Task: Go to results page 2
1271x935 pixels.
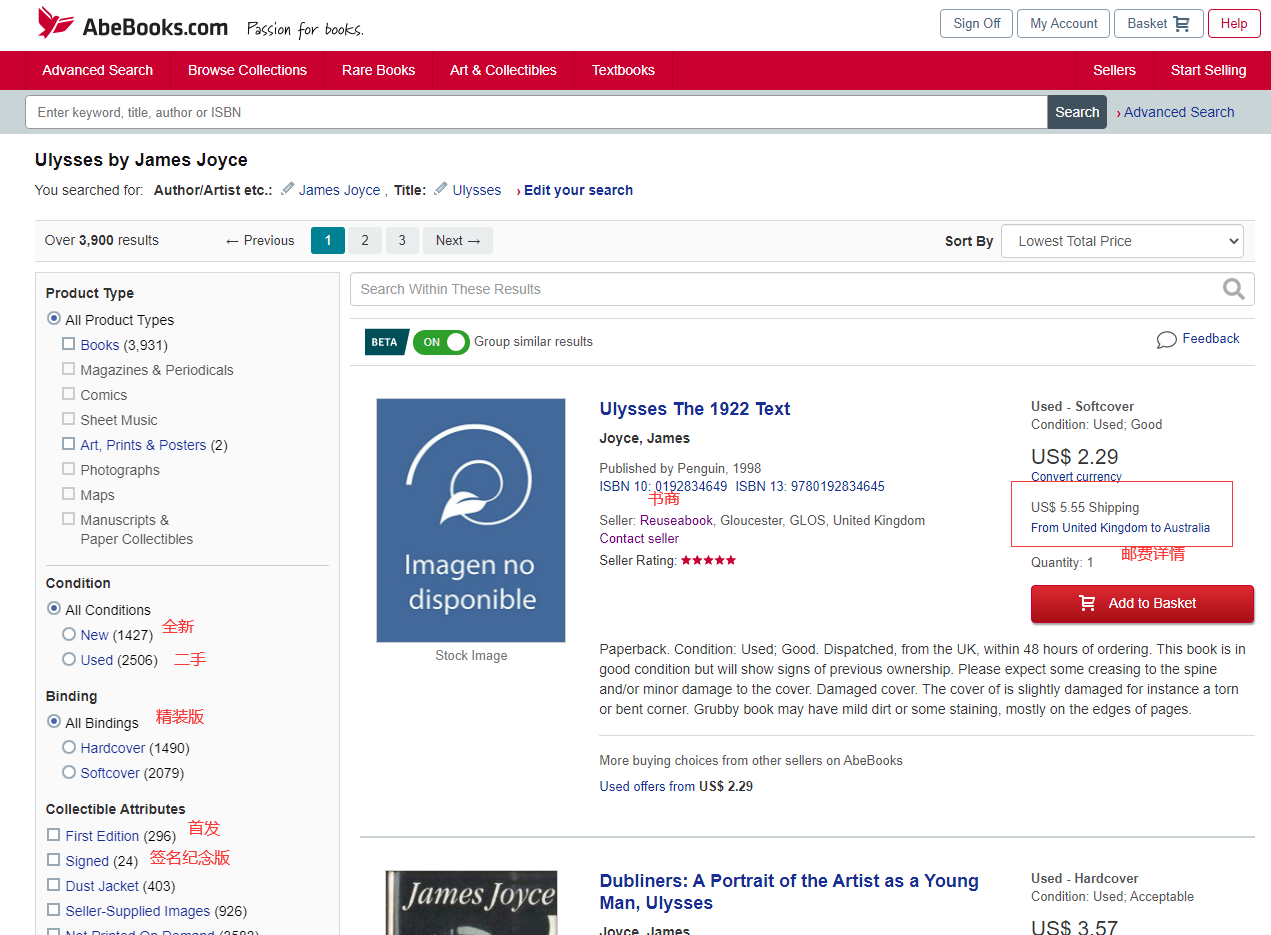Action: (x=365, y=240)
